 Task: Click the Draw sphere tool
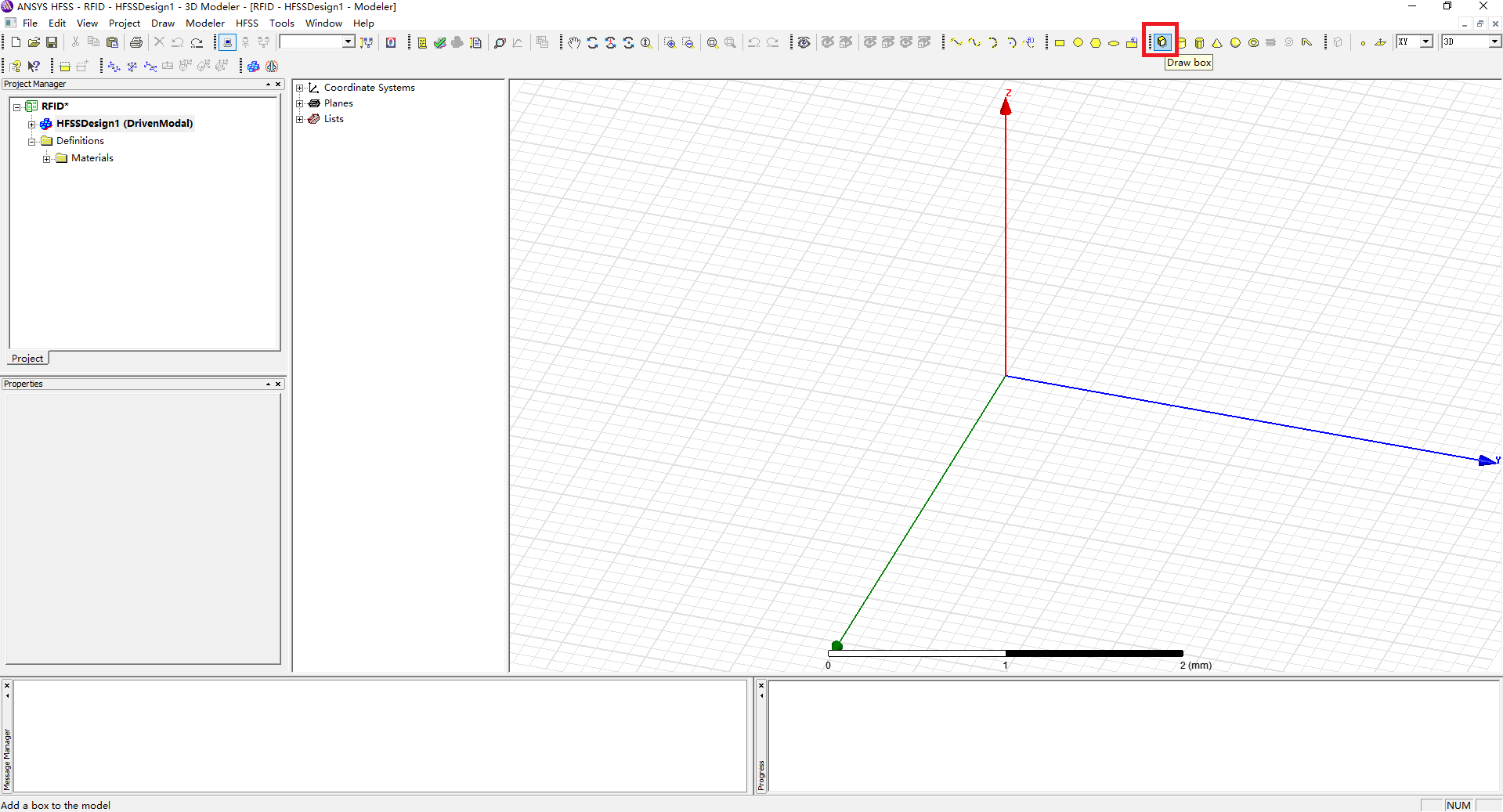(x=1235, y=43)
